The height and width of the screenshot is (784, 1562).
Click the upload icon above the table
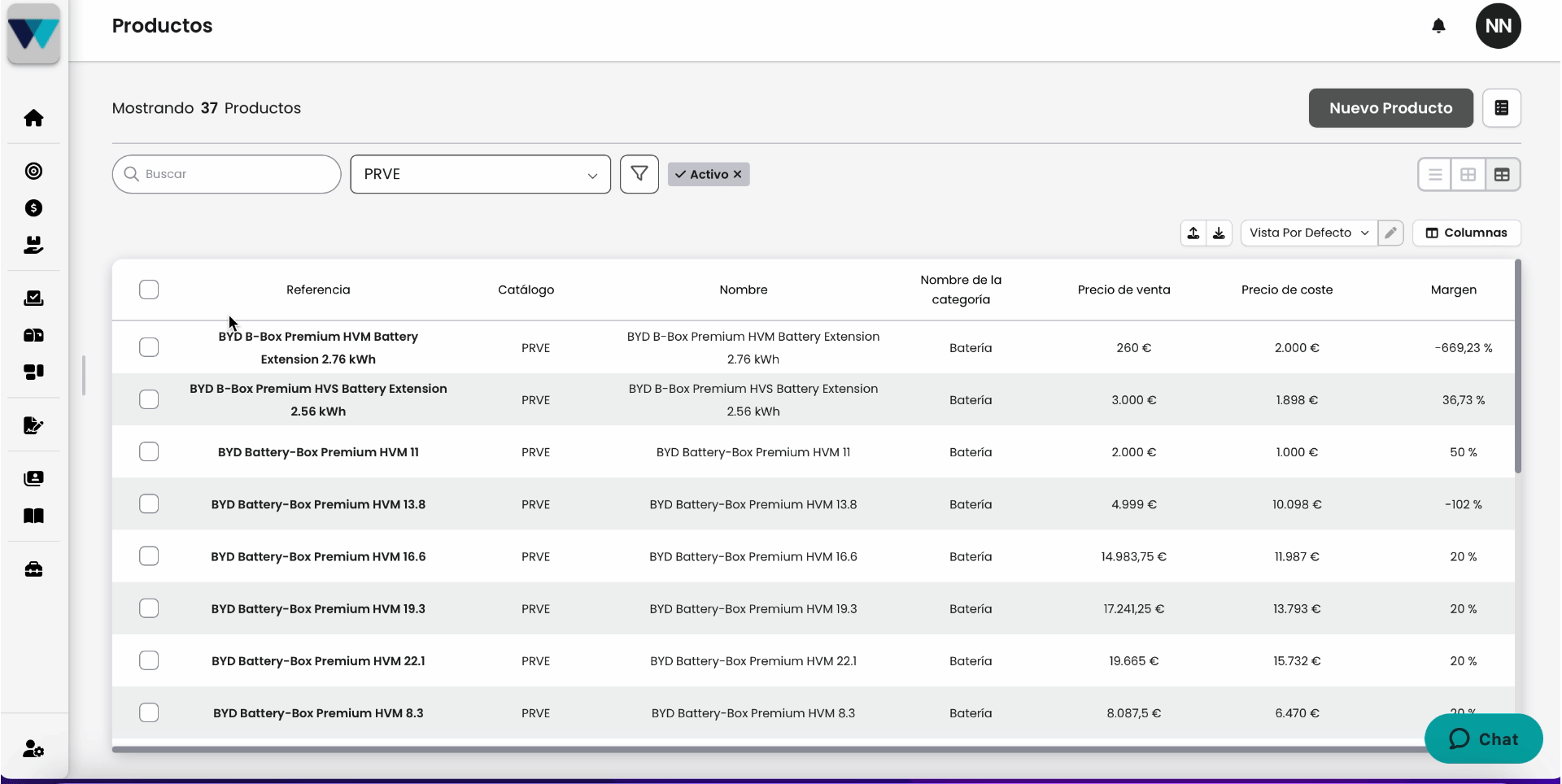coord(1193,233)
